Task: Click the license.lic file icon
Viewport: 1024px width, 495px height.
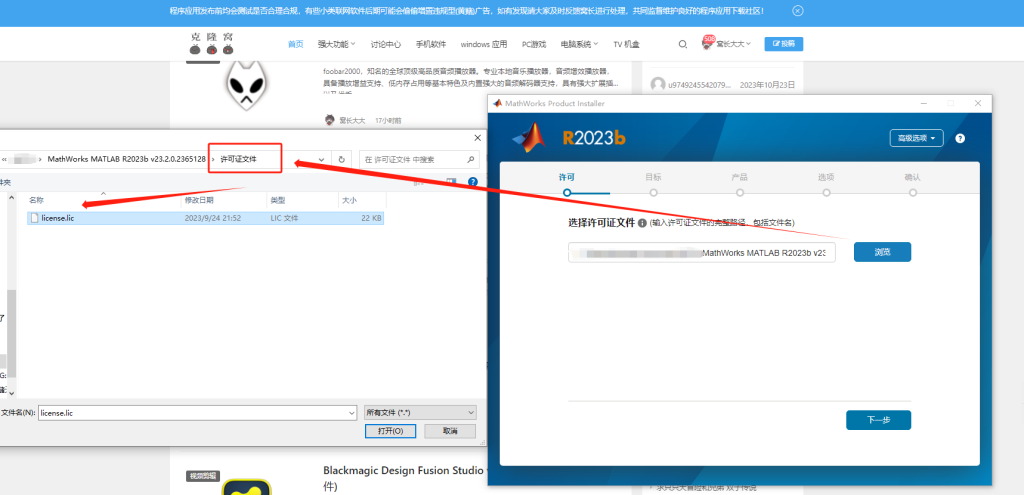Action: (x=34, y=218)
